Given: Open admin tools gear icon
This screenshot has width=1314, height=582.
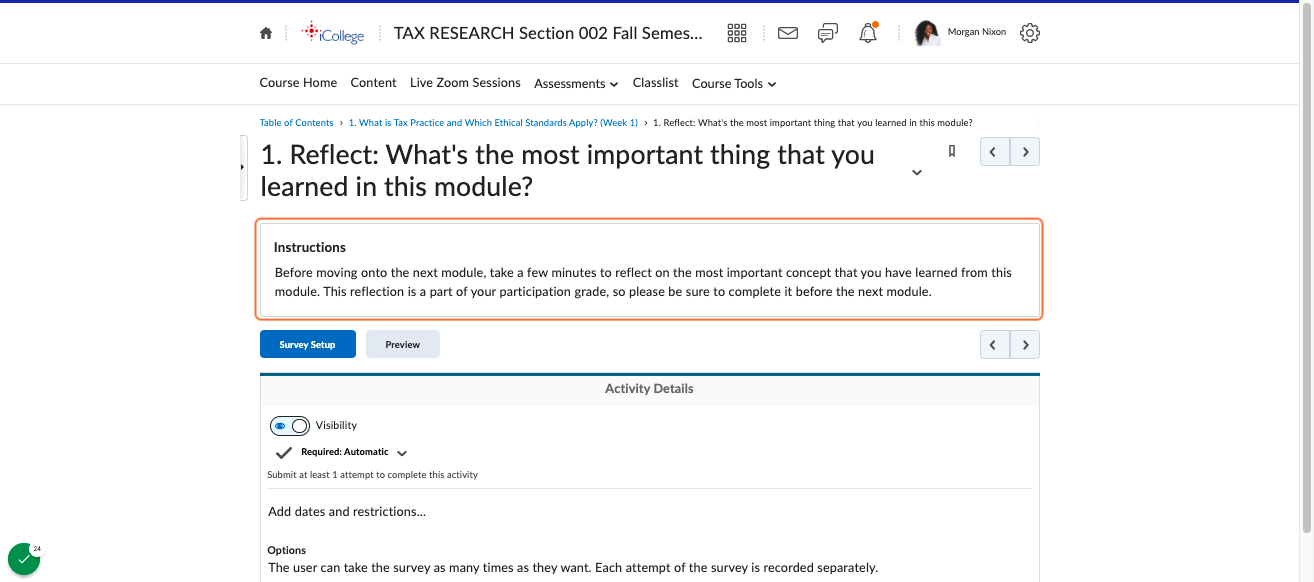Looking at the screenshot, I should [x=1030, y=33].
